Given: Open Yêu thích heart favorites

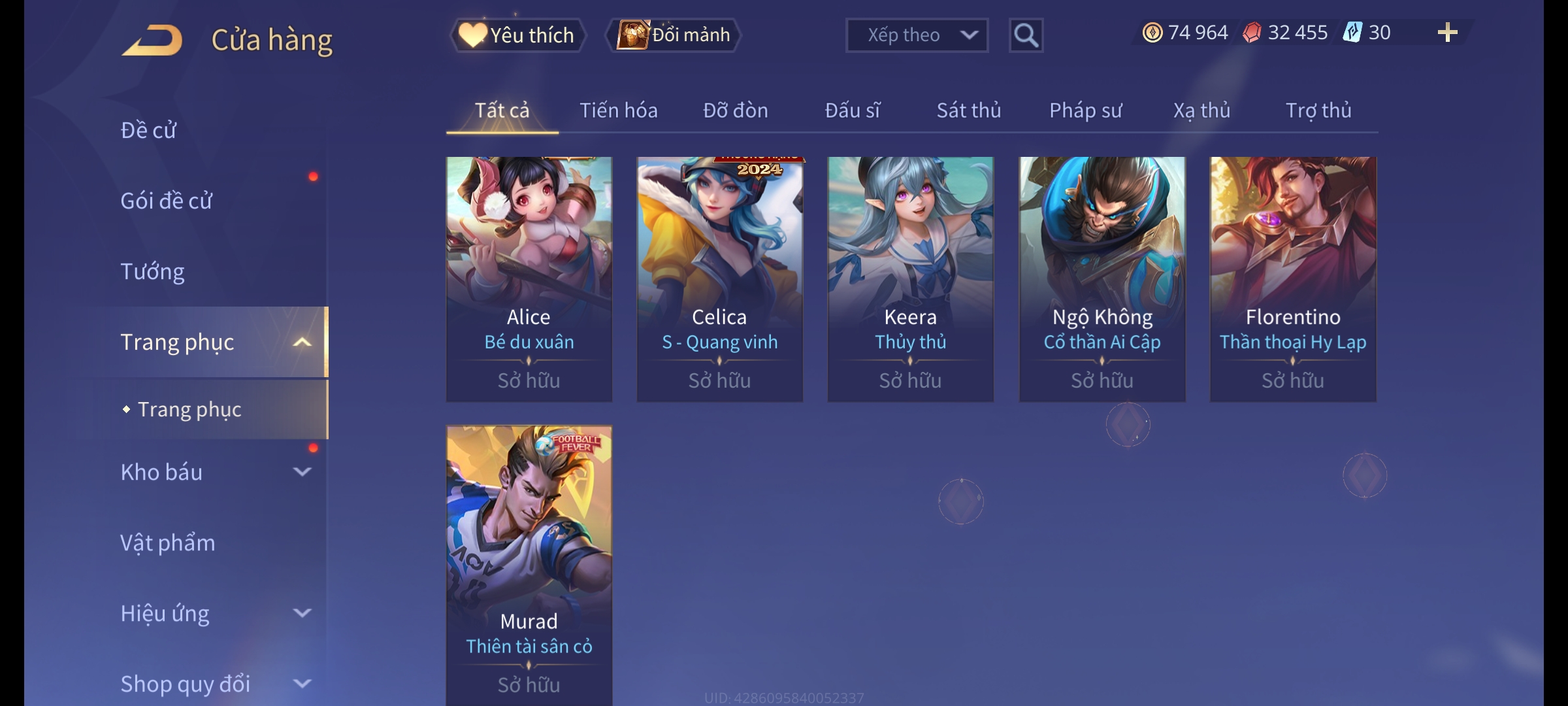Looking at the screenshot, I should pyautogui.click(x=517, y=35).
